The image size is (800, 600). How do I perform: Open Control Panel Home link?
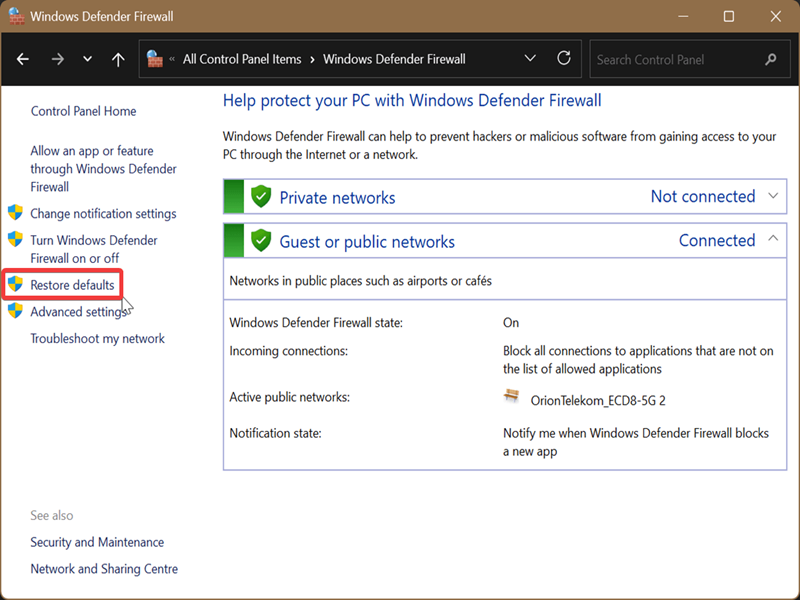tap(83, 111)
